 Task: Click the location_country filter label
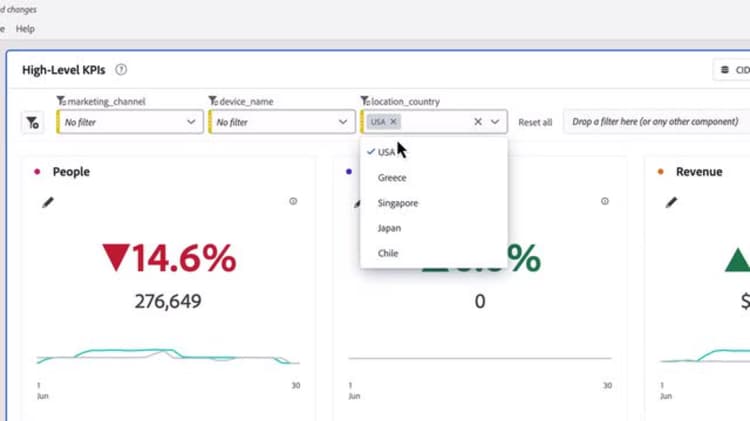click(x=406, y=101)
